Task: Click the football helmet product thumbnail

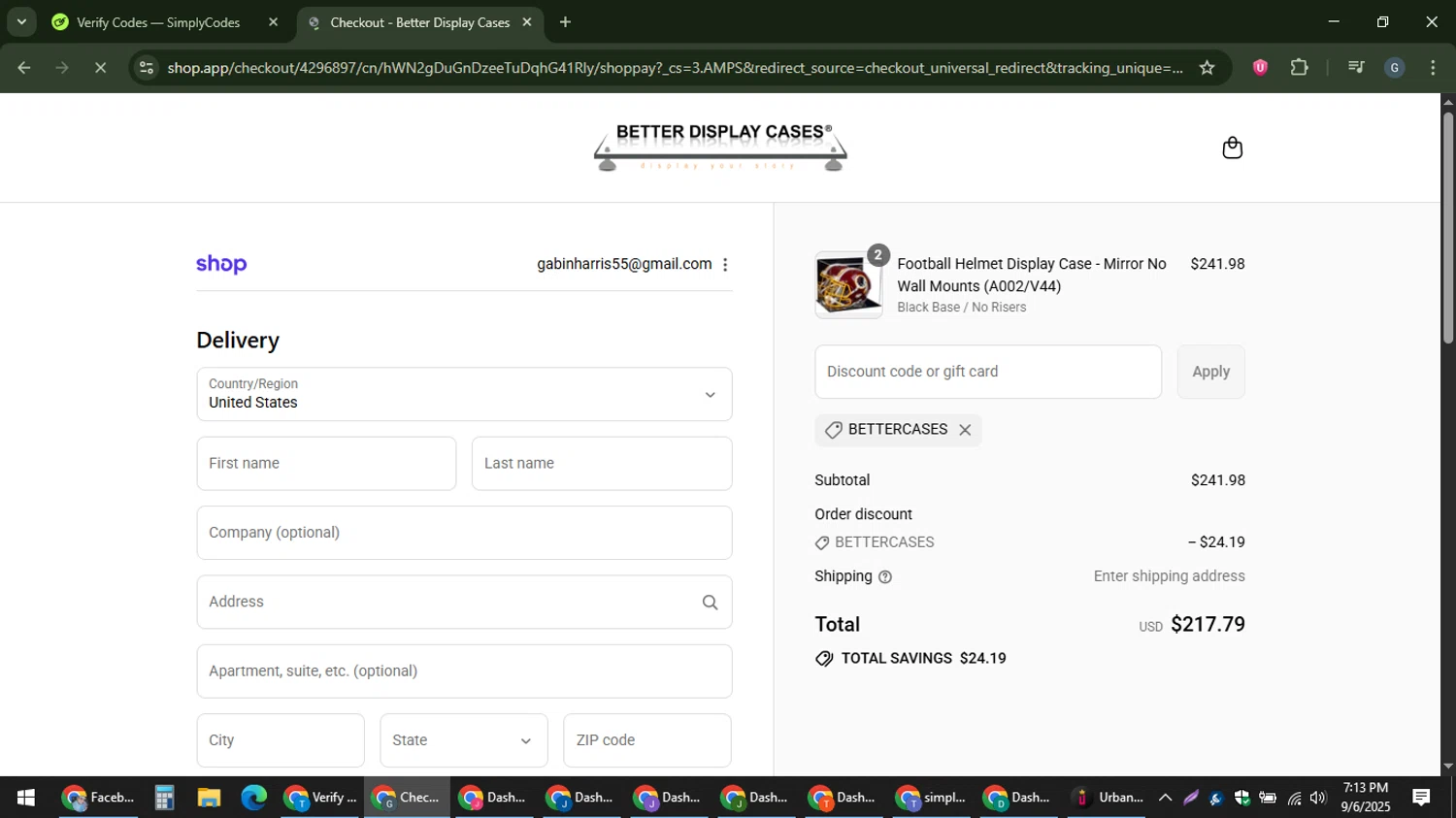Action: [x=848, y=285]
